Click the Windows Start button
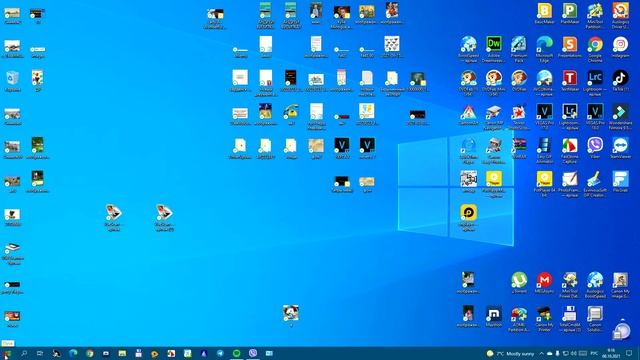640x360 pixels. click(7, 353)
